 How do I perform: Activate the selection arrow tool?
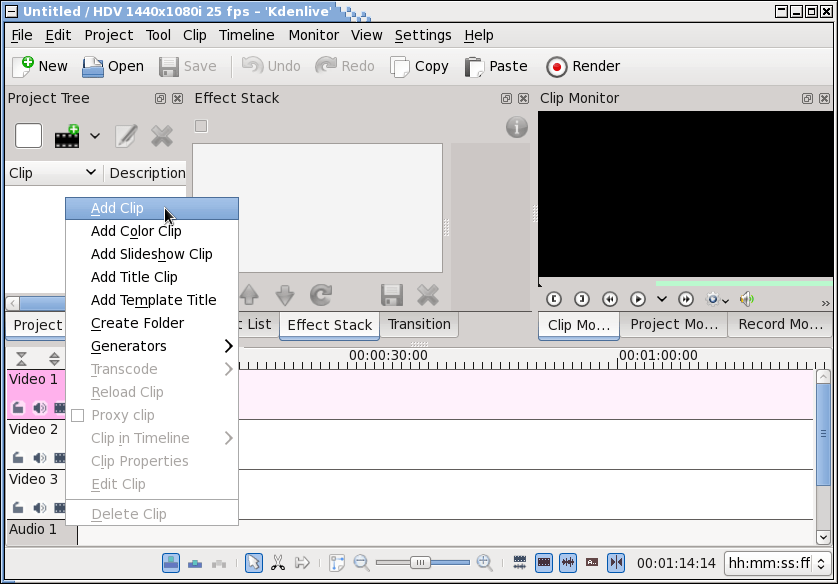click(x=253, y=563)
